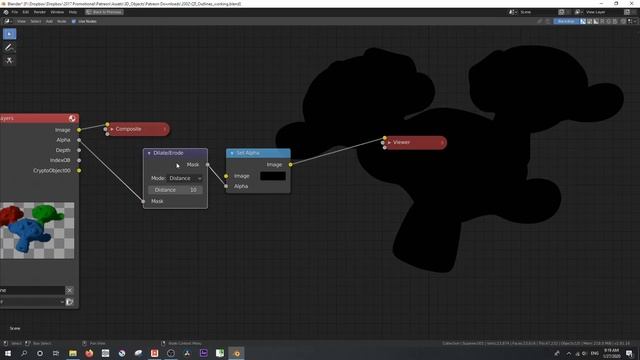
Task: Select the Annotate pencil tool
Action: [x=9, y=47]
